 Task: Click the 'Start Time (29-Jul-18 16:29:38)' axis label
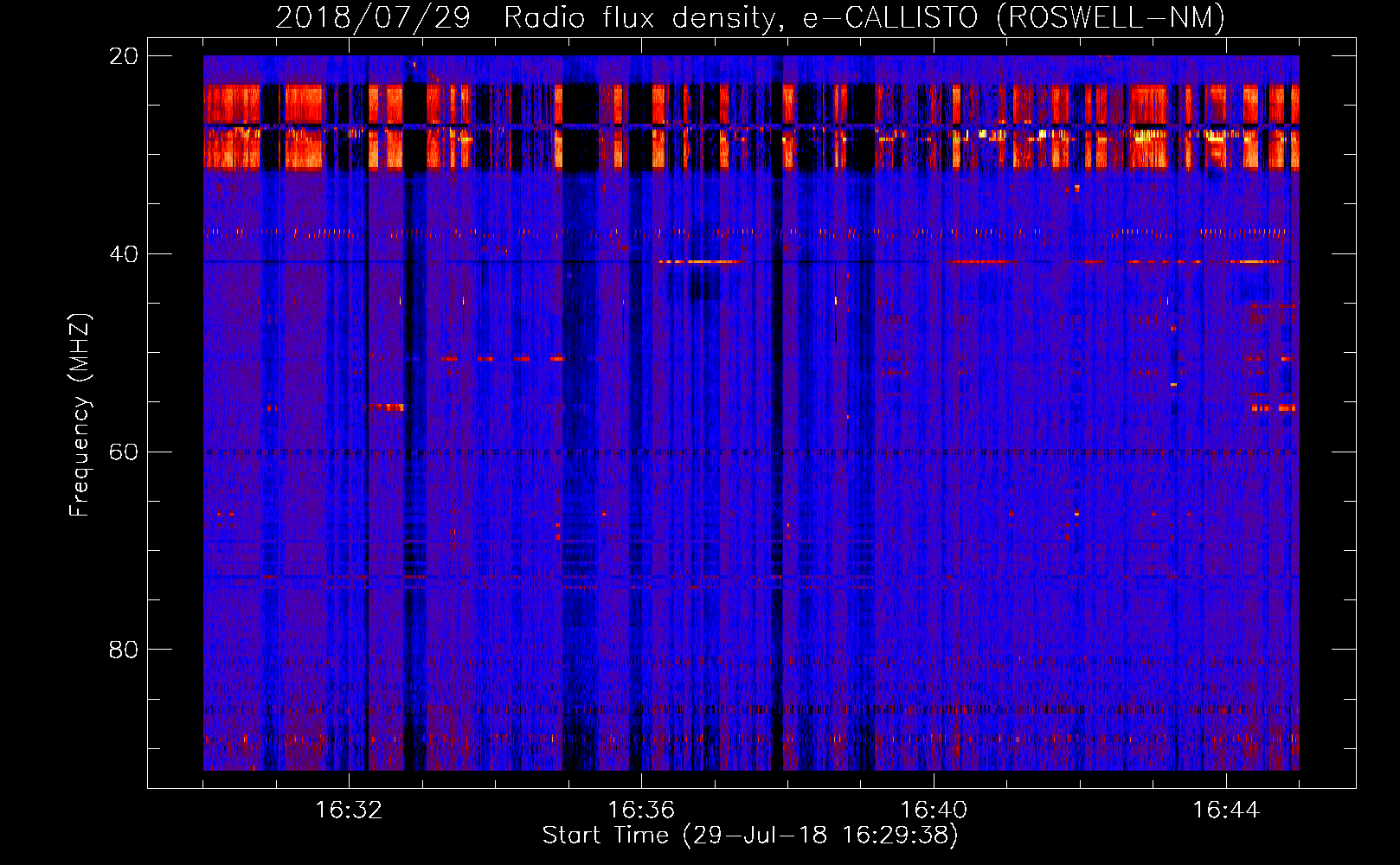click(x=750, y=836)
